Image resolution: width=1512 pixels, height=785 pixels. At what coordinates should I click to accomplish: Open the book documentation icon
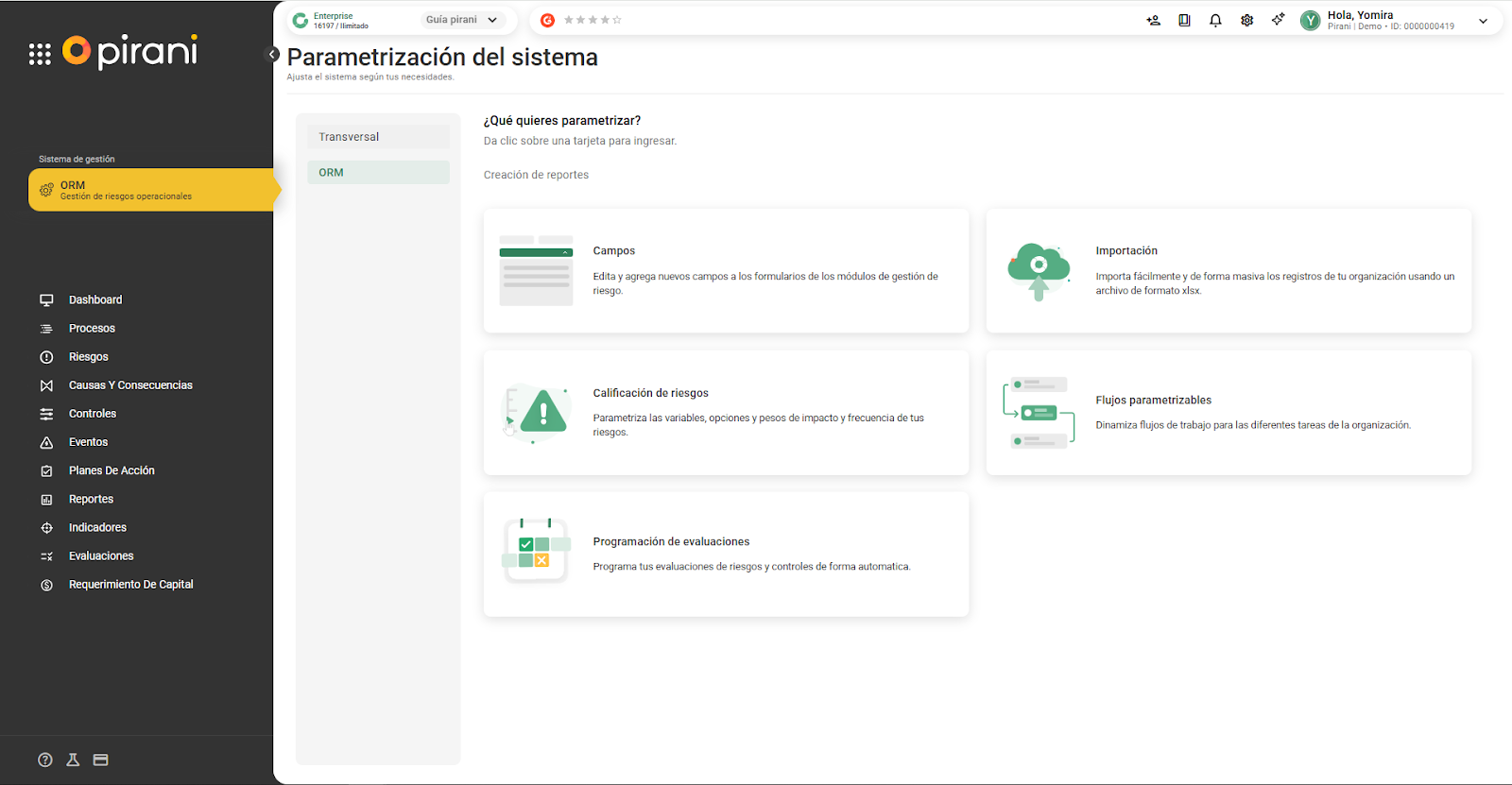[x=1184, y=20]
